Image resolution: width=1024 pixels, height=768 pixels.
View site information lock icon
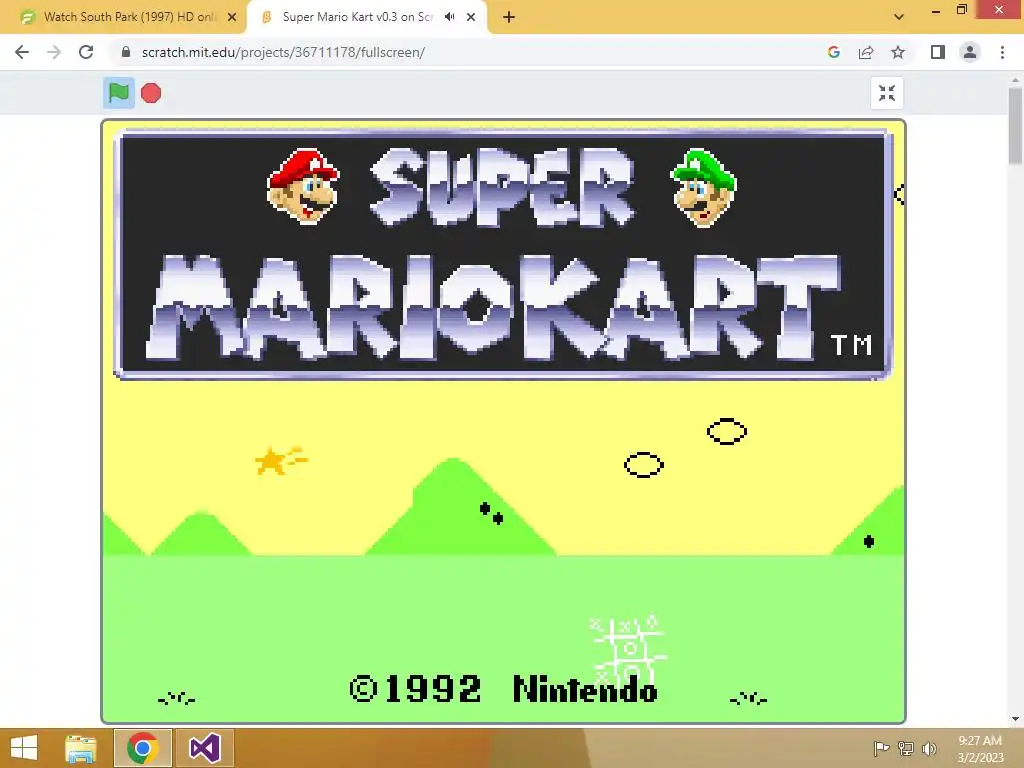point(126,52)
